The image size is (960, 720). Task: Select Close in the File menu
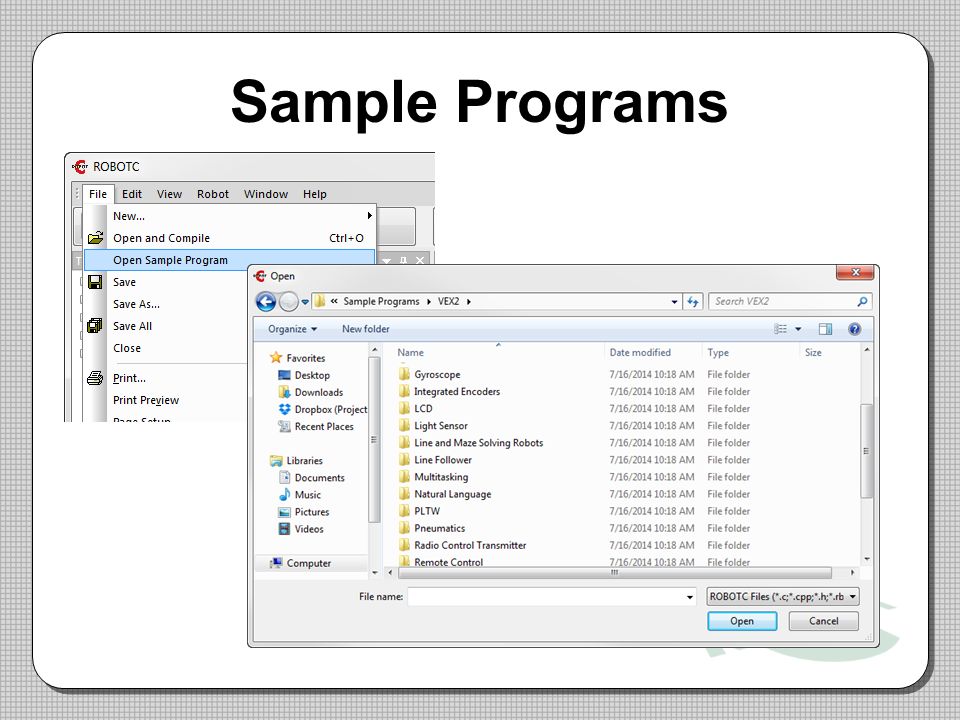click(127, 348)
